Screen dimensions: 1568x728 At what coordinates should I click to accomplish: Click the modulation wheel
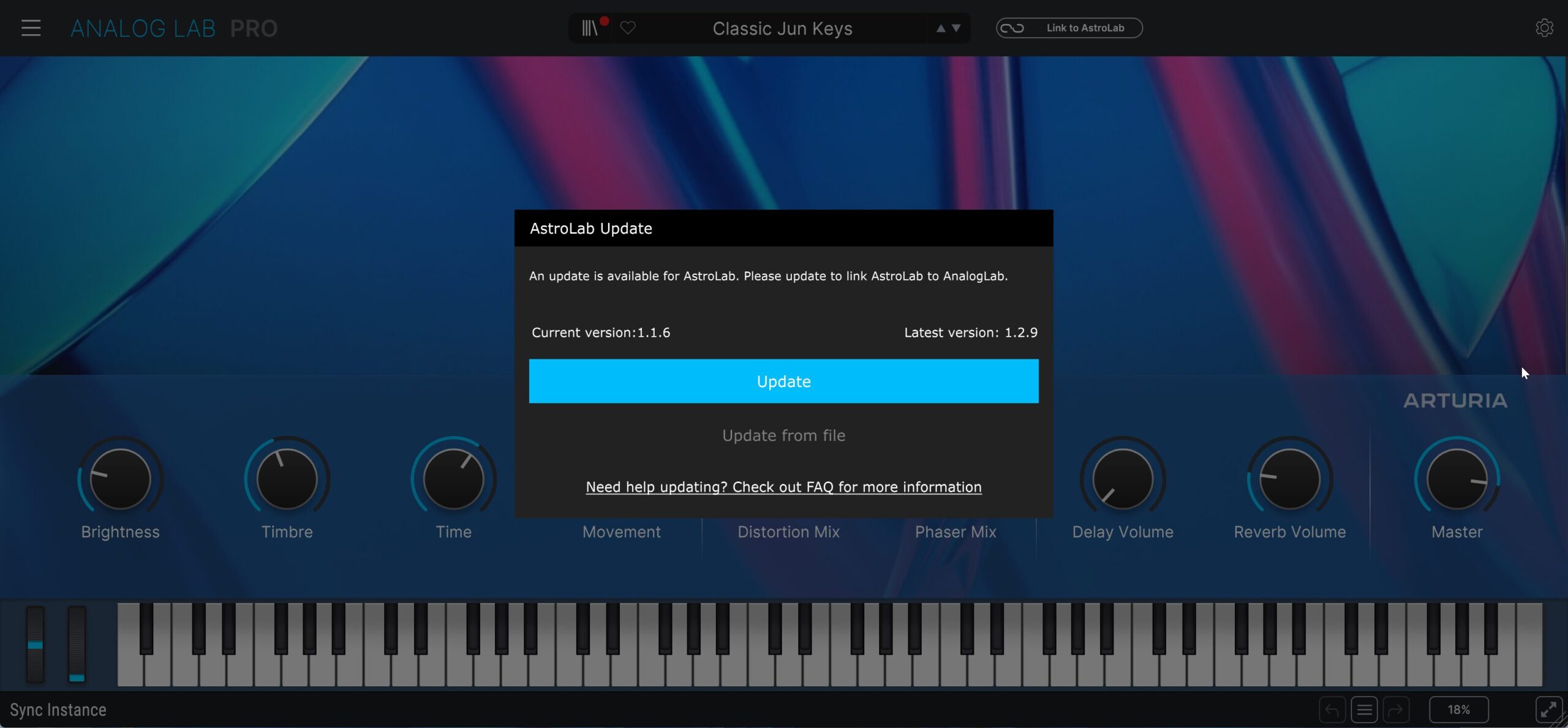[x=77, y=644]
